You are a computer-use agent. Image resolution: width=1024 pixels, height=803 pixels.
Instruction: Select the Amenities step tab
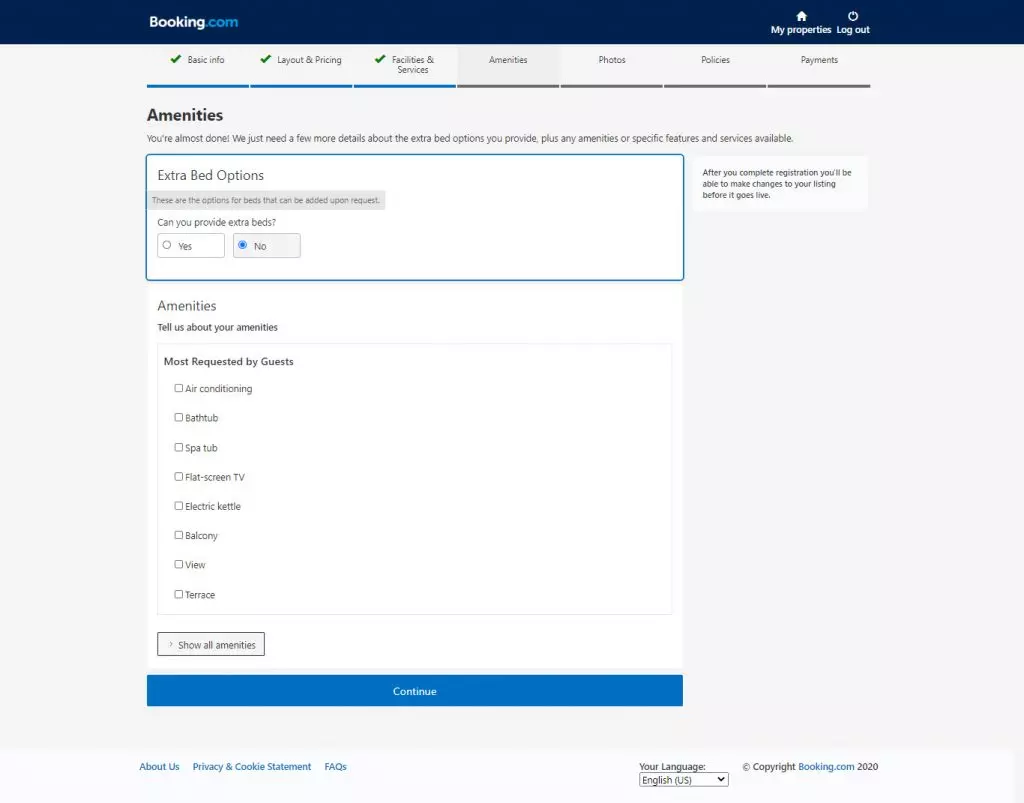tap(508, 65)
